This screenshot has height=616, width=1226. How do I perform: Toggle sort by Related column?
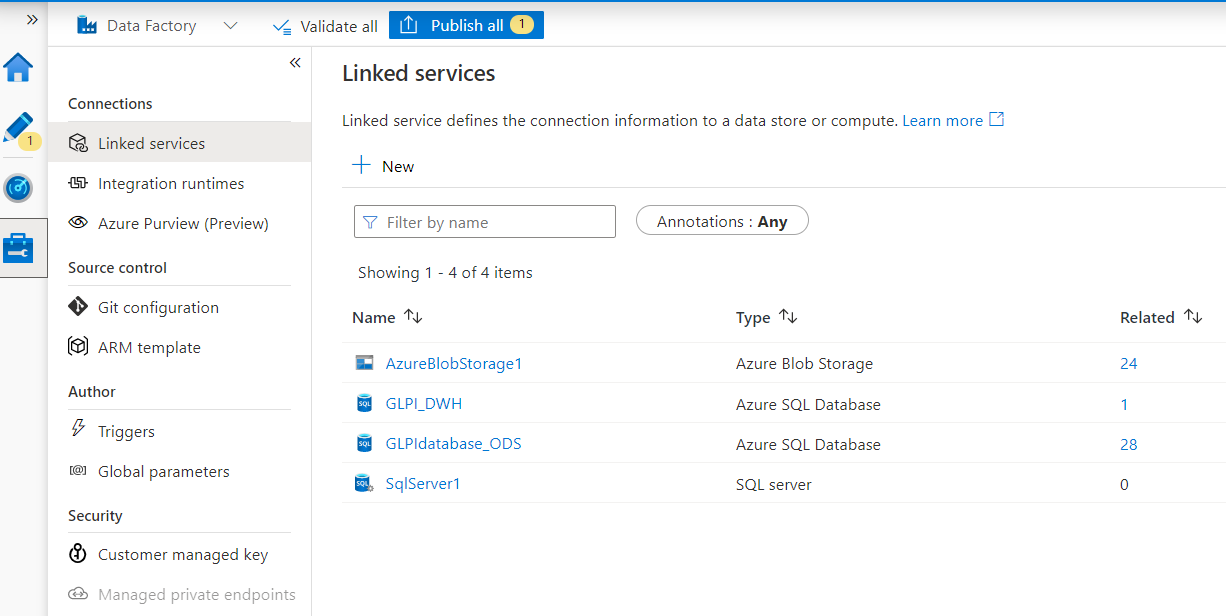[x=1193, y=316]
